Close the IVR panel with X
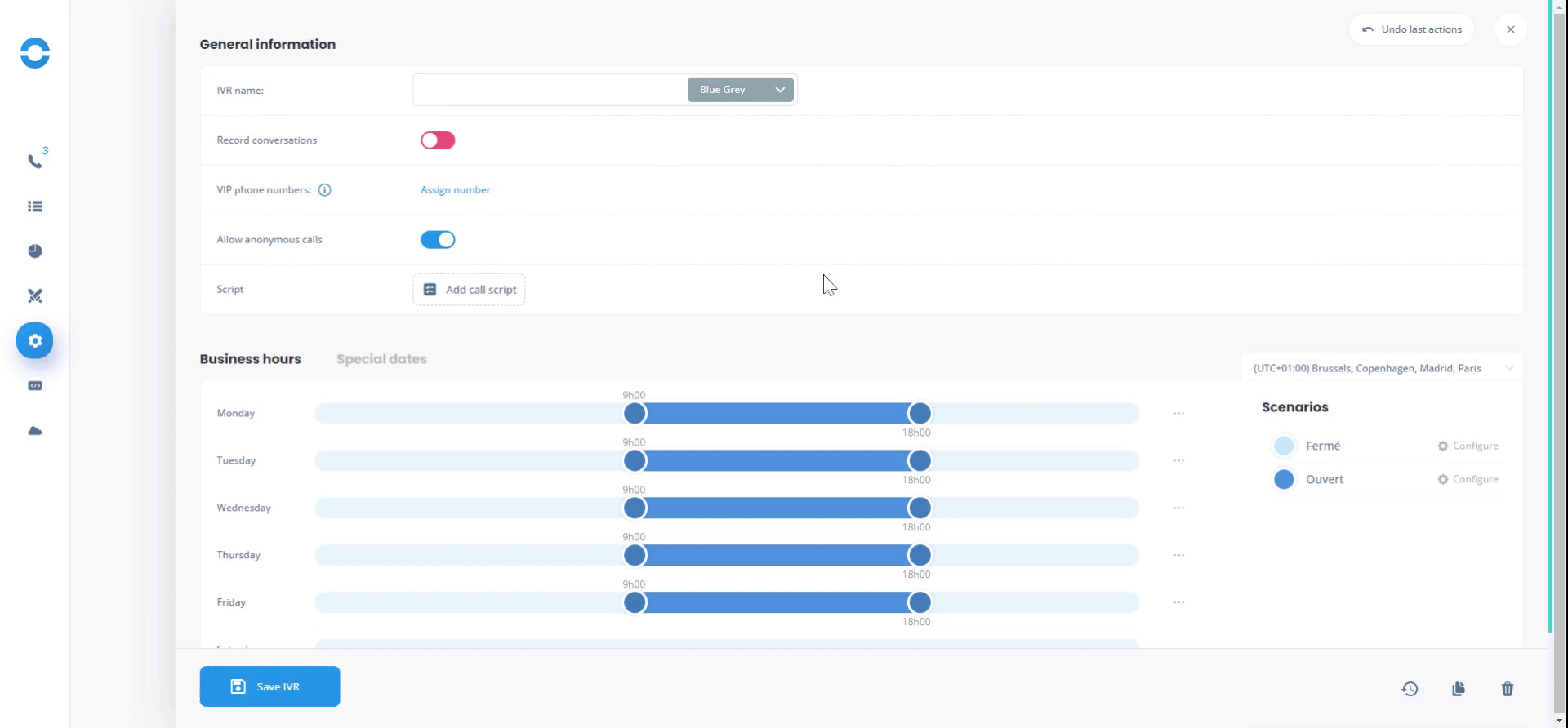Image resolution: width=1568 pixels, height=728 pixels. point(1511,29)
